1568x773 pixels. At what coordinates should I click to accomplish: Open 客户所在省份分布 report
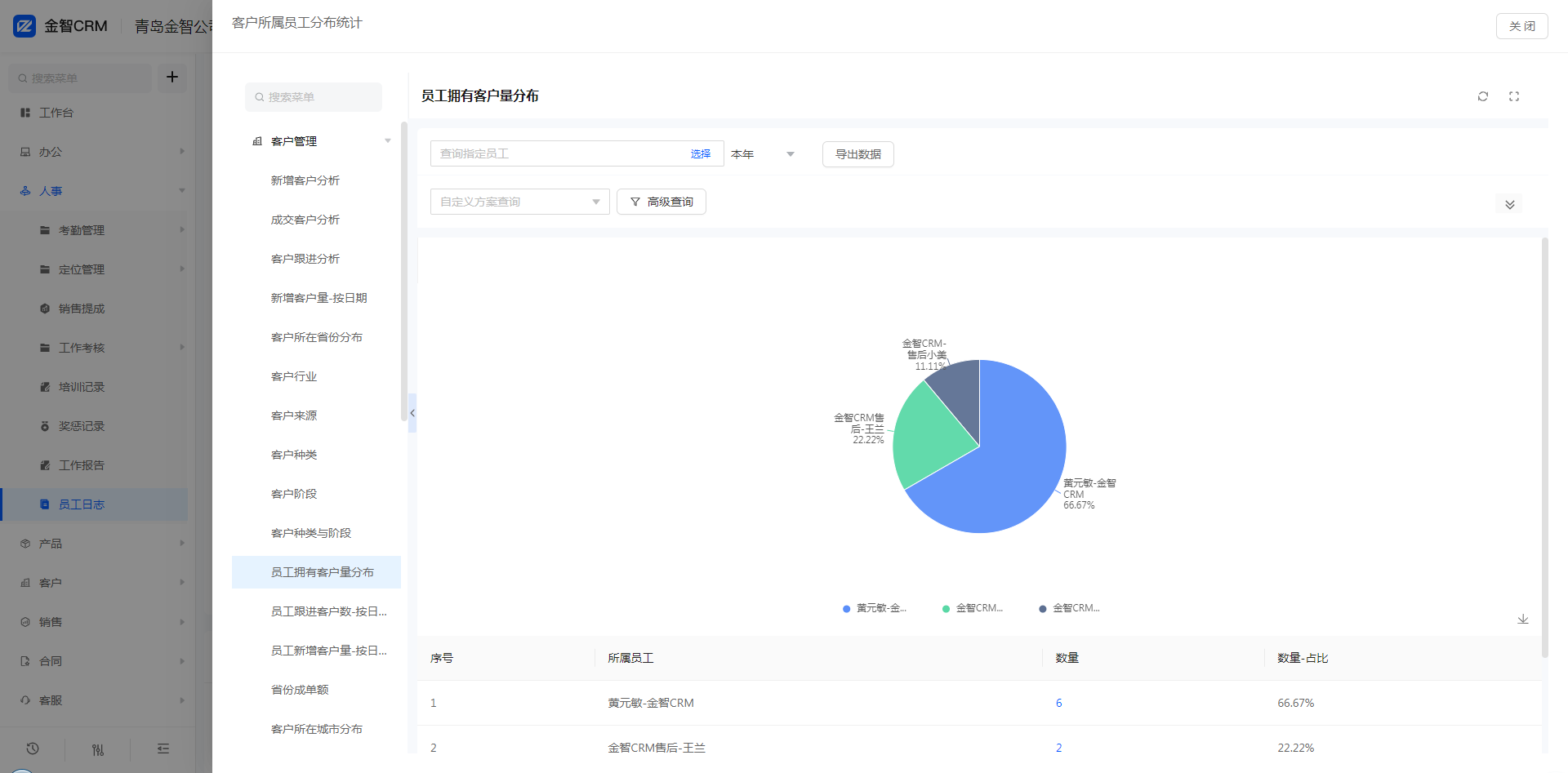click(317, 337)
